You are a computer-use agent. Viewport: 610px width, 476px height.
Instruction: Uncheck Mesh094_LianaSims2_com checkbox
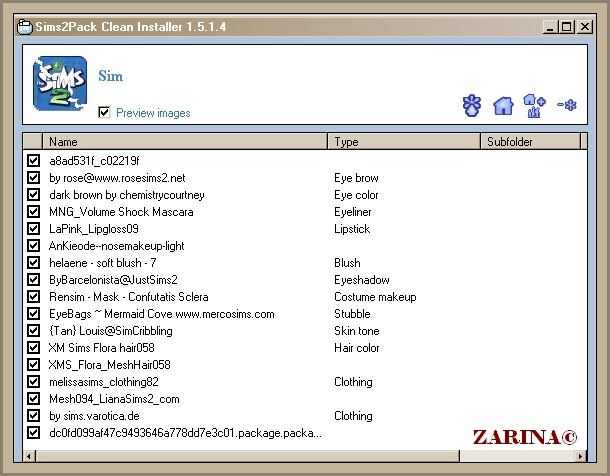[33, 399]
